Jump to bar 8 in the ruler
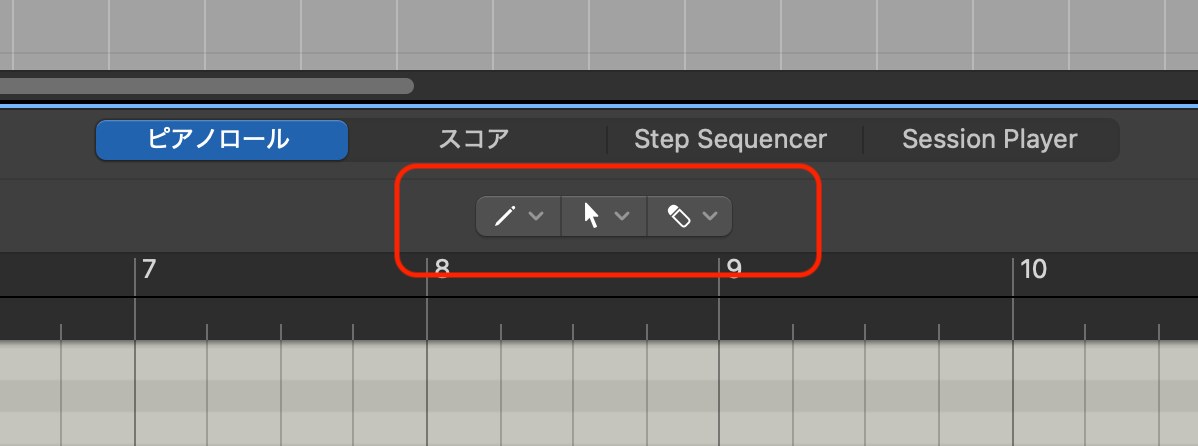Image resolution: width=1198 pixels, height=446 pixels. point(442,270)
